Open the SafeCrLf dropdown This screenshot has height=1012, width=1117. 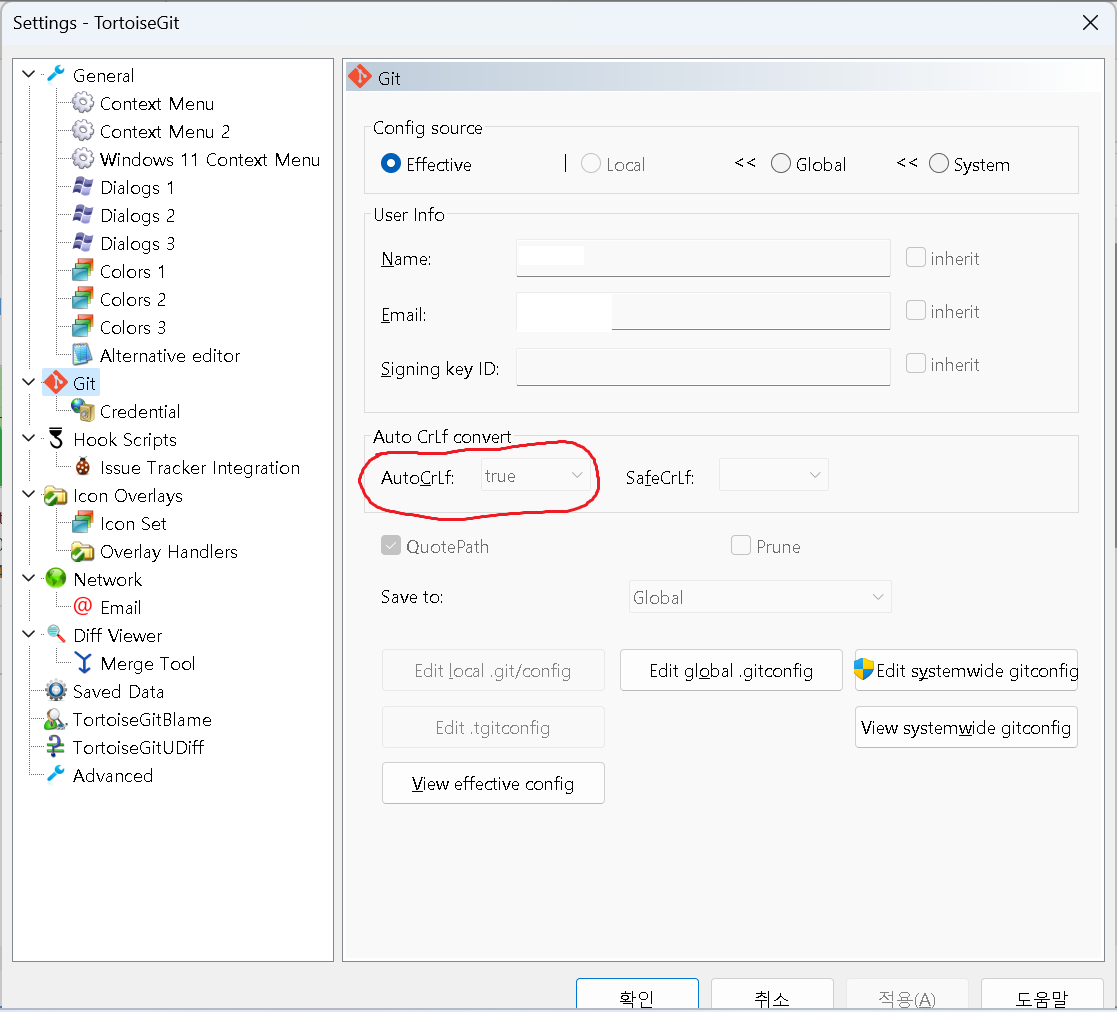point(774,475)
